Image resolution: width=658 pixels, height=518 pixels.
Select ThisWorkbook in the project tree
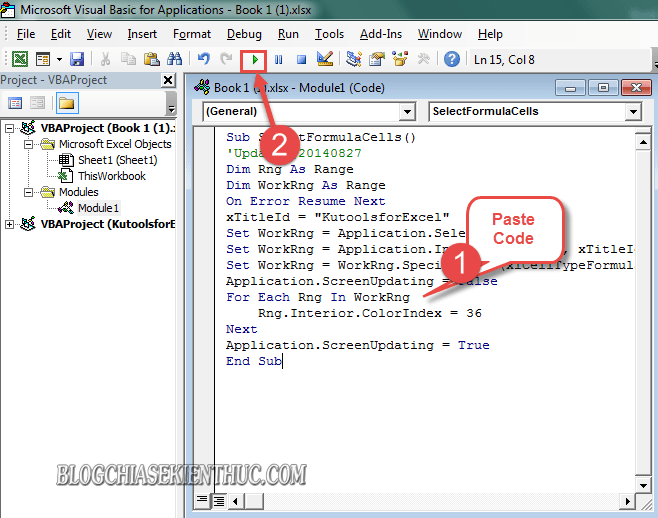coord(112,176)
